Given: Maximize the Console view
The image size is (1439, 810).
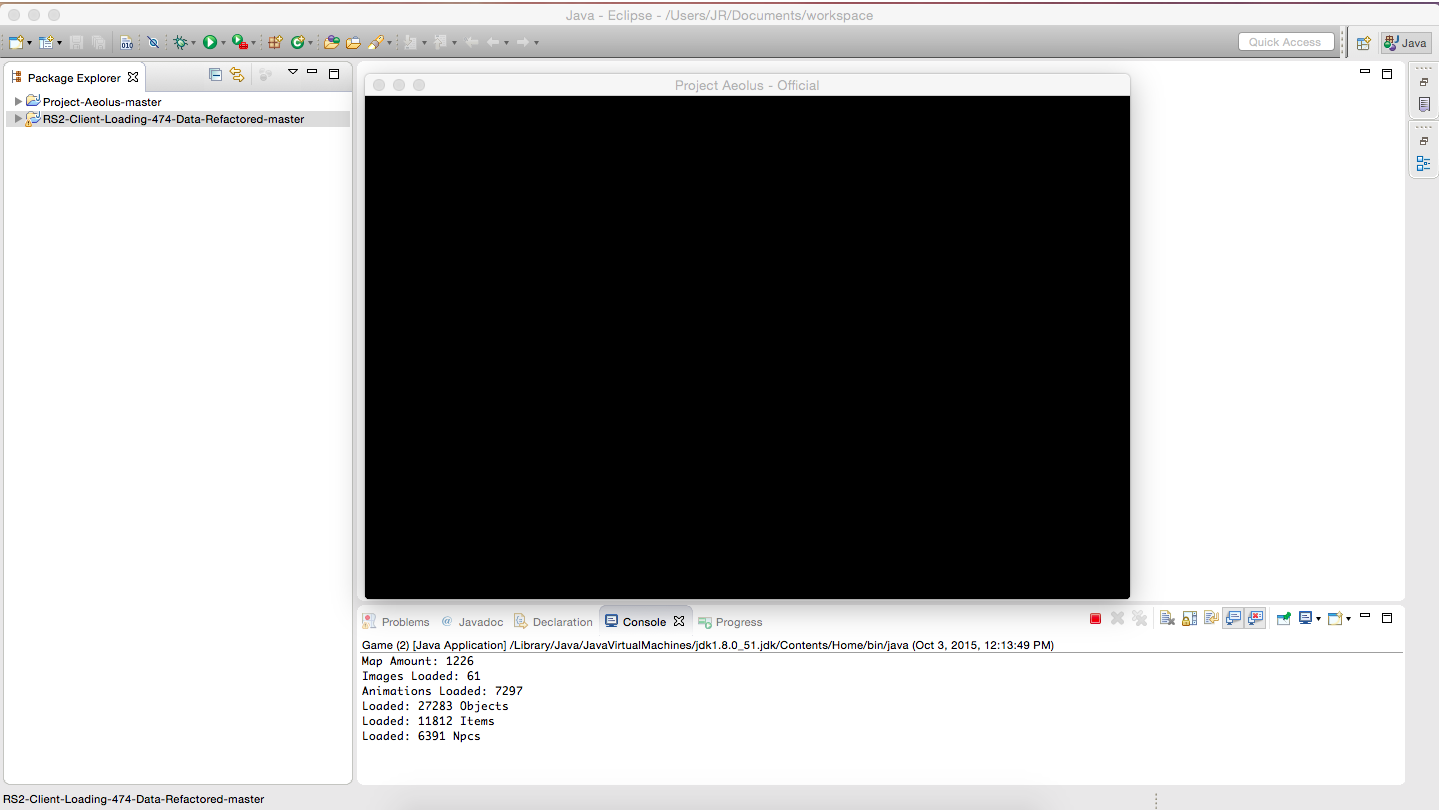Looking at the screenshot, I should [x=1387, y=618].
